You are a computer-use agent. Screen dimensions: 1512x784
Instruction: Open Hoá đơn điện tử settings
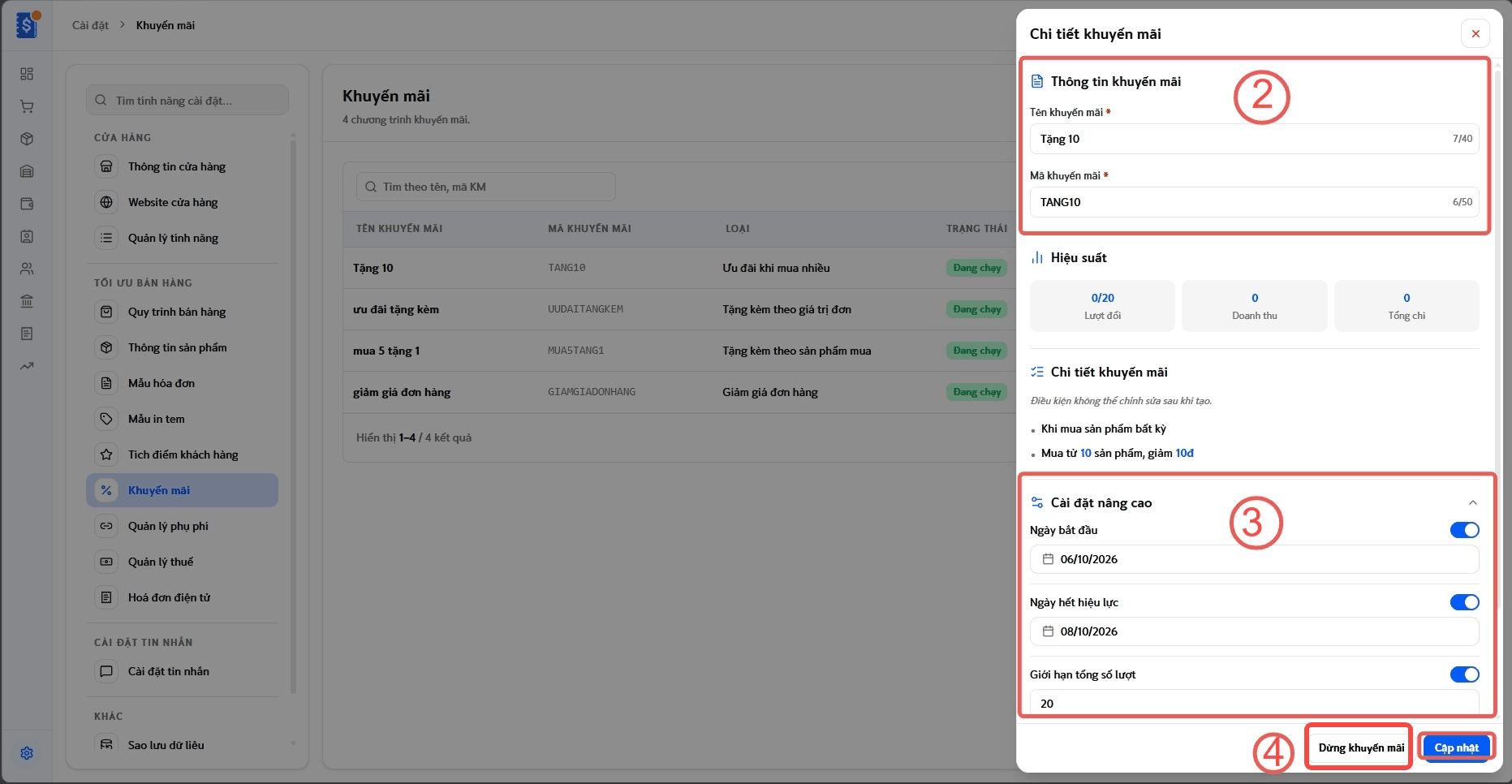point(182,597)
